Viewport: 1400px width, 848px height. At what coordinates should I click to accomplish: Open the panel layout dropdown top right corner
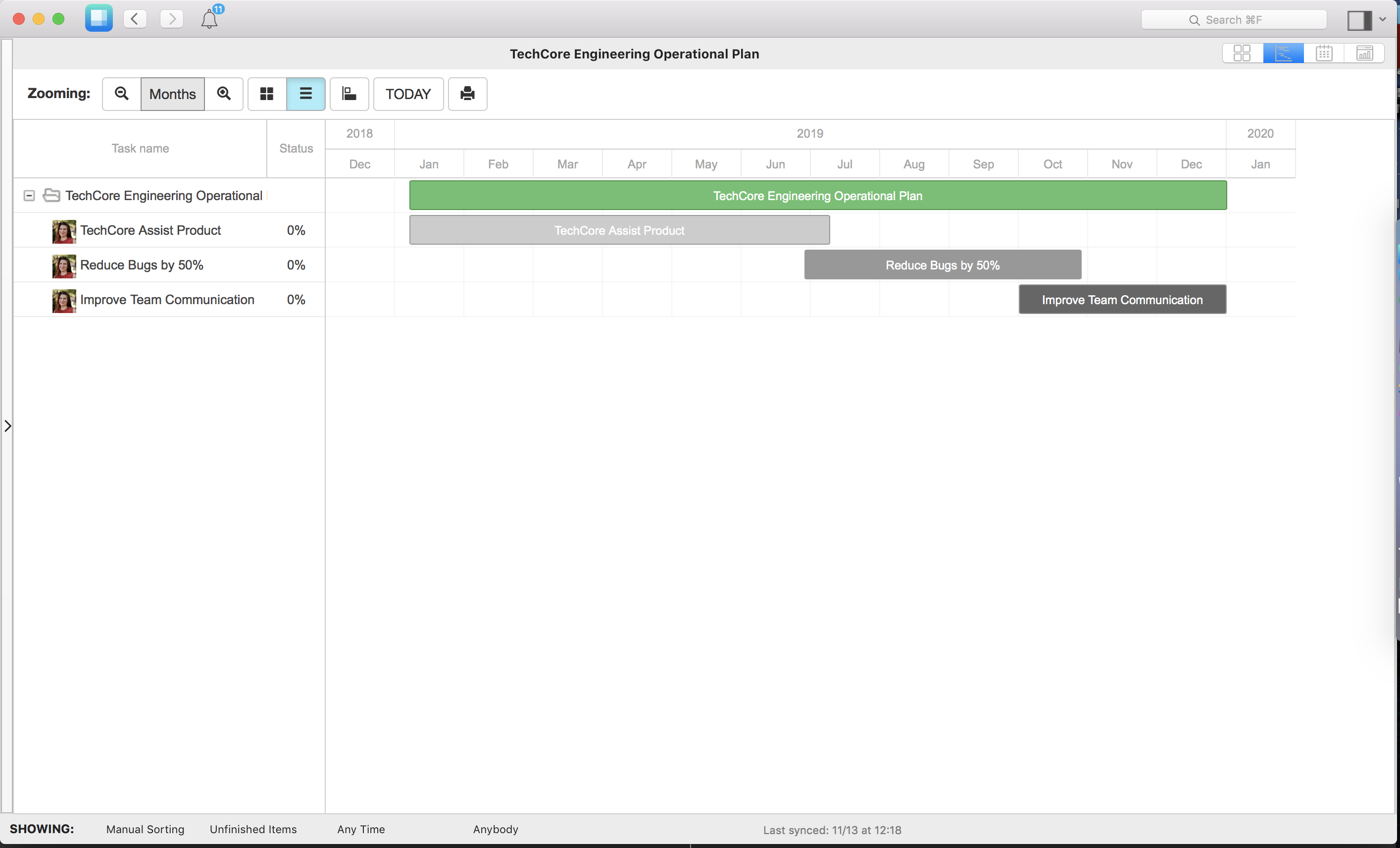pos(1366,19)
